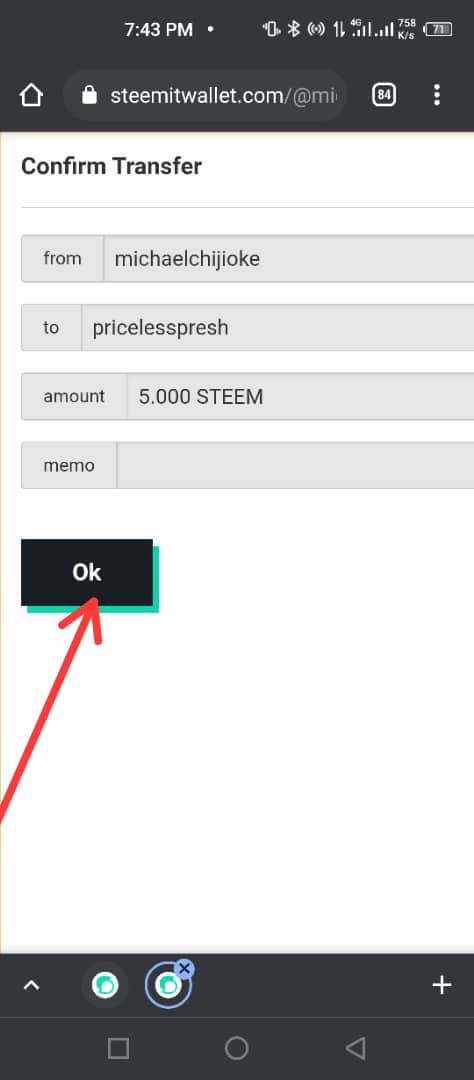Select the highlighted second Steemit tab
This screenshot has height=1080, width=474.
pyautogui.click(x=167, y=986)
